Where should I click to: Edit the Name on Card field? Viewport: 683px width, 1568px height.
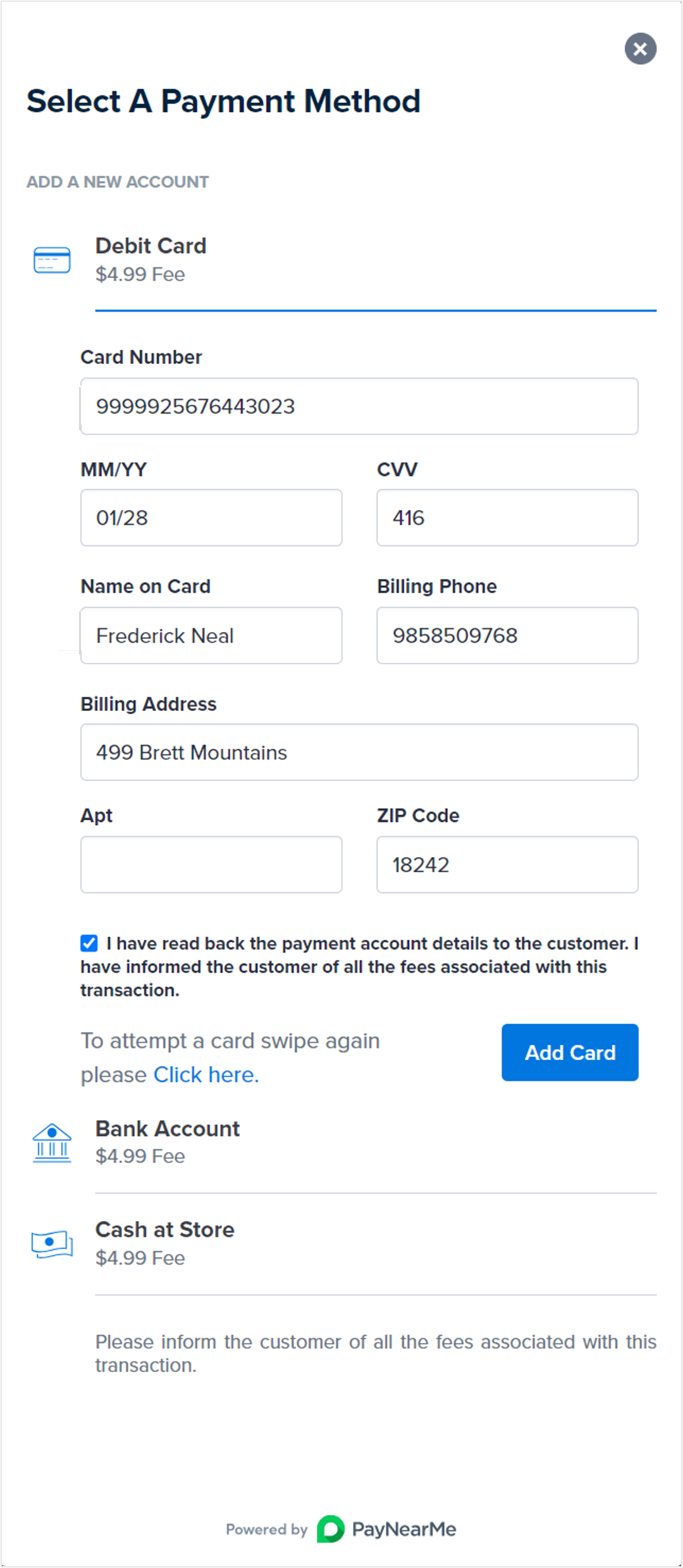click(x=211, y=635)
